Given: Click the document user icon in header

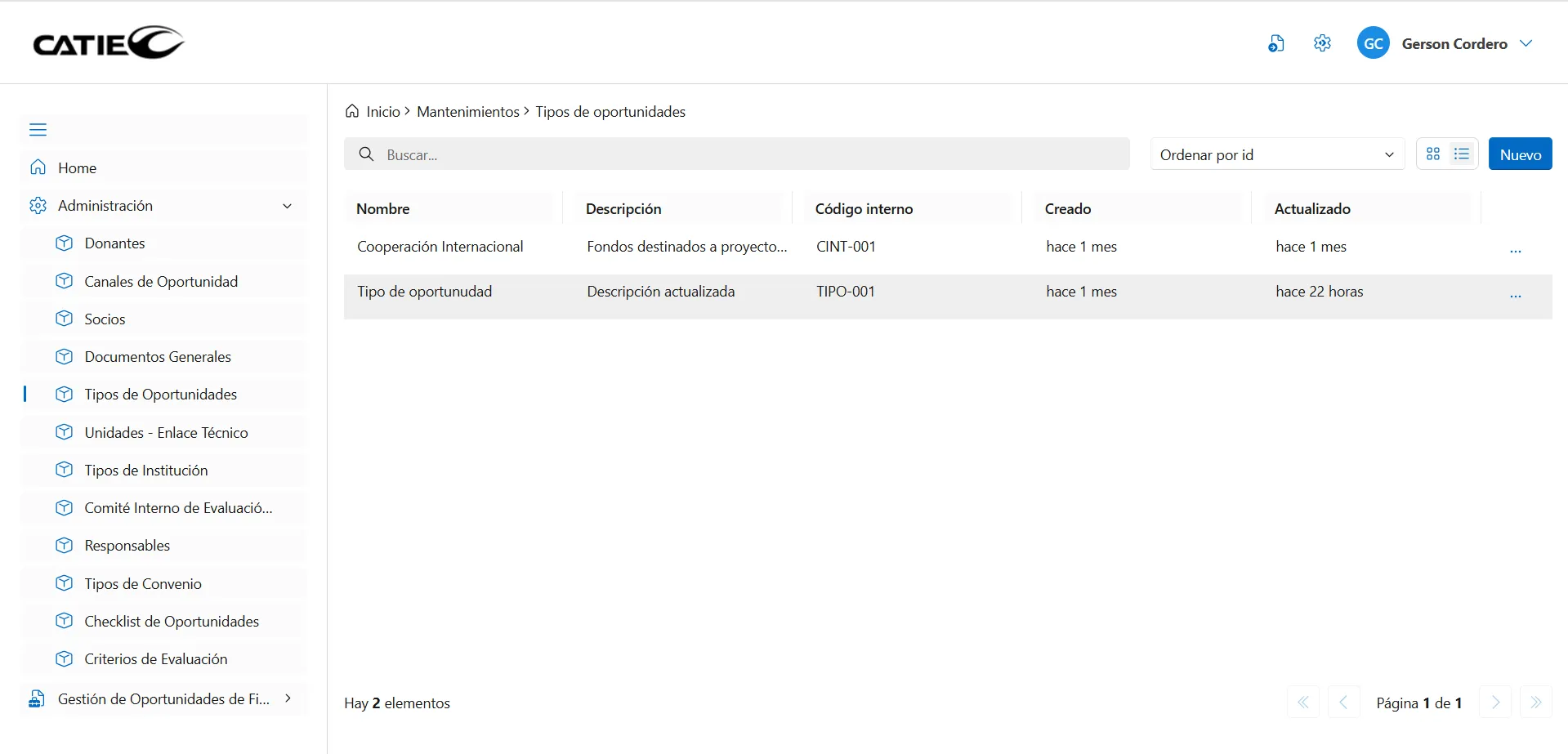Looking at the screenshot, I should [1275, 43].
